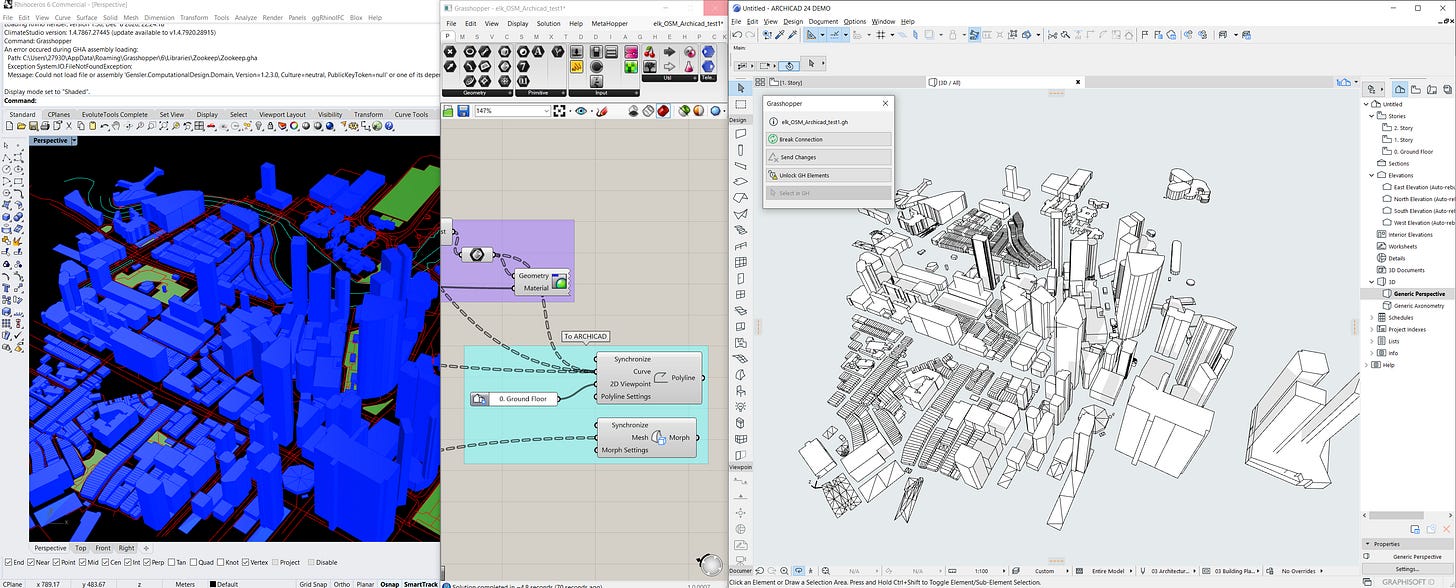Collapse the Elevations group in ArchiCAD navigator
The width and height of the screenshot is (1456, 588).
[x=1370, y=175]
